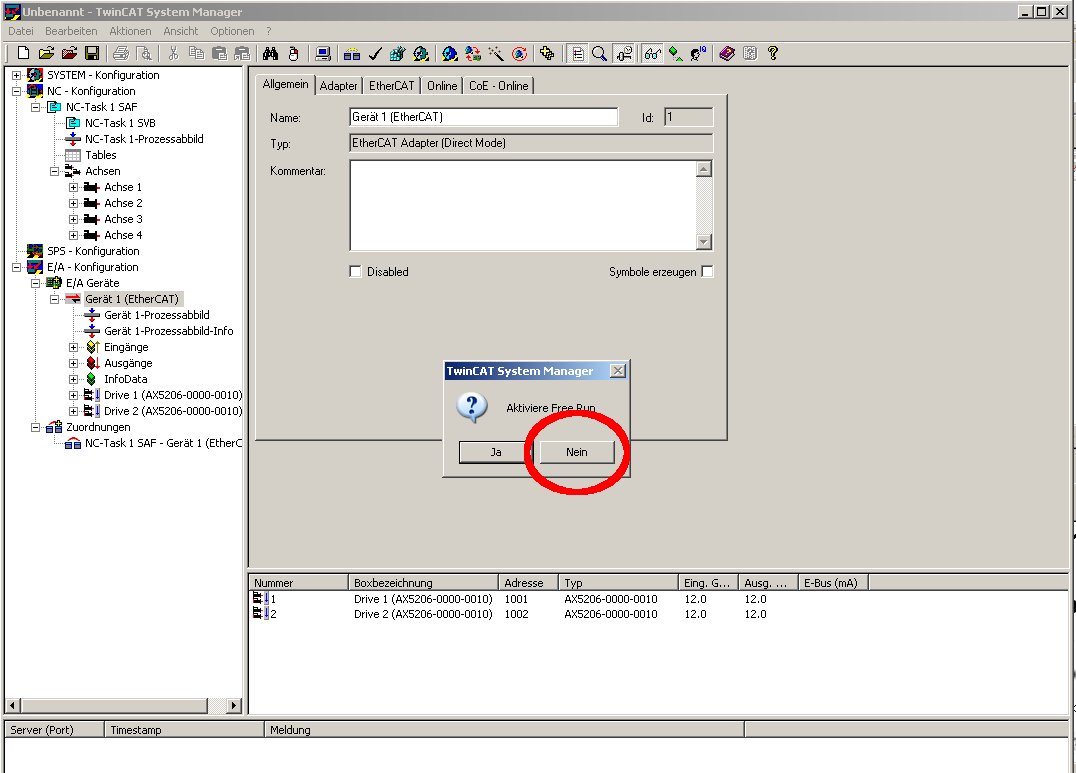Click the tree panel horizontal scrollbar thumb
The image size is (1076, 773).
(114, 705)
